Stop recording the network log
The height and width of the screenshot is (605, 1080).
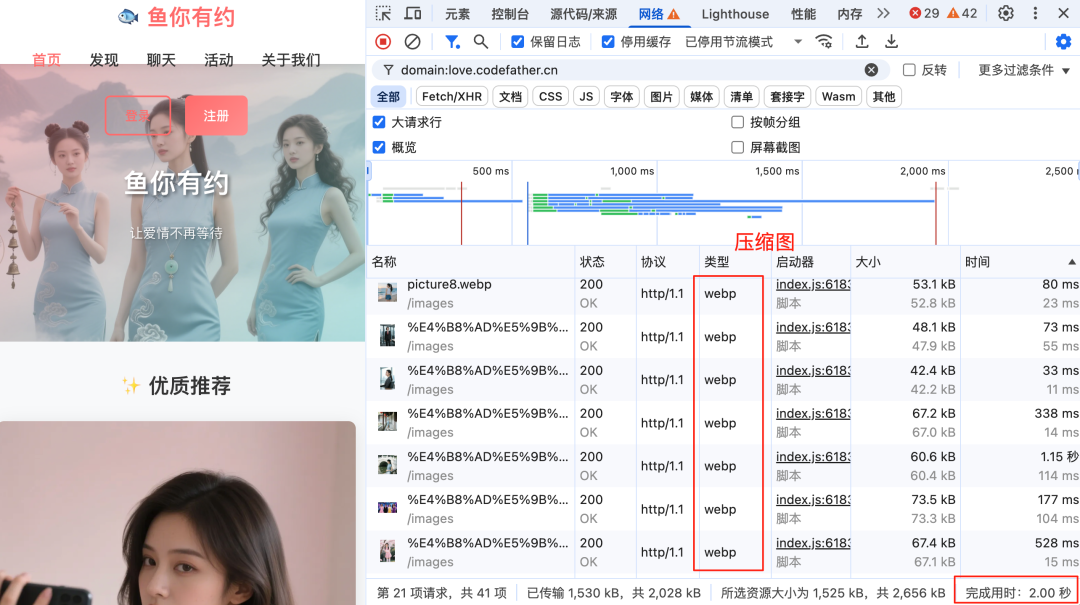tap(381, 41)
